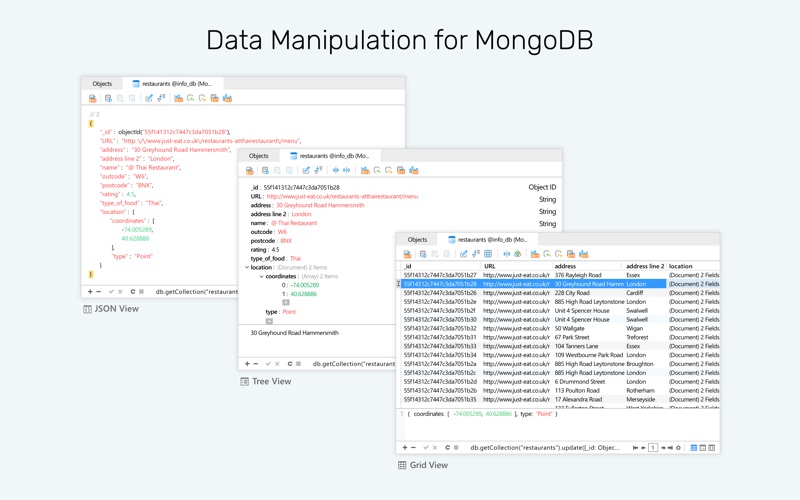Collapse the coordinates node in Tree View
This screenshot has height=500, width=800.
[x=261, y=277]
